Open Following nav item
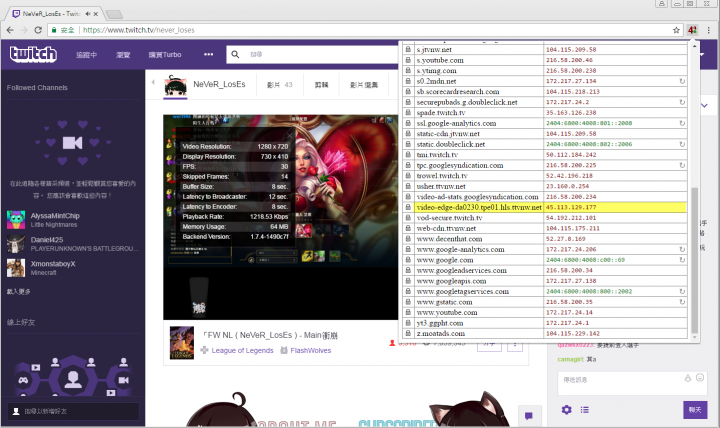The height and width of the screenshot is (428, 720). pyautogui.click(x=86, y=55)
